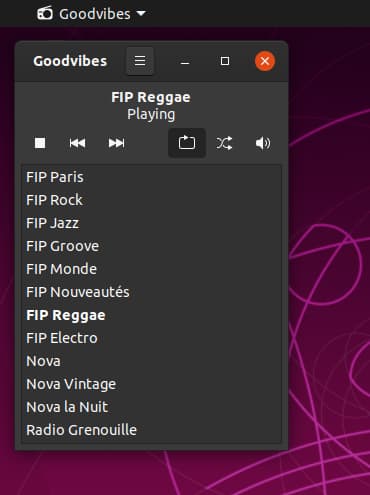Select the Radio Grenouille station
Screen dimensions: 370x495
151,430
